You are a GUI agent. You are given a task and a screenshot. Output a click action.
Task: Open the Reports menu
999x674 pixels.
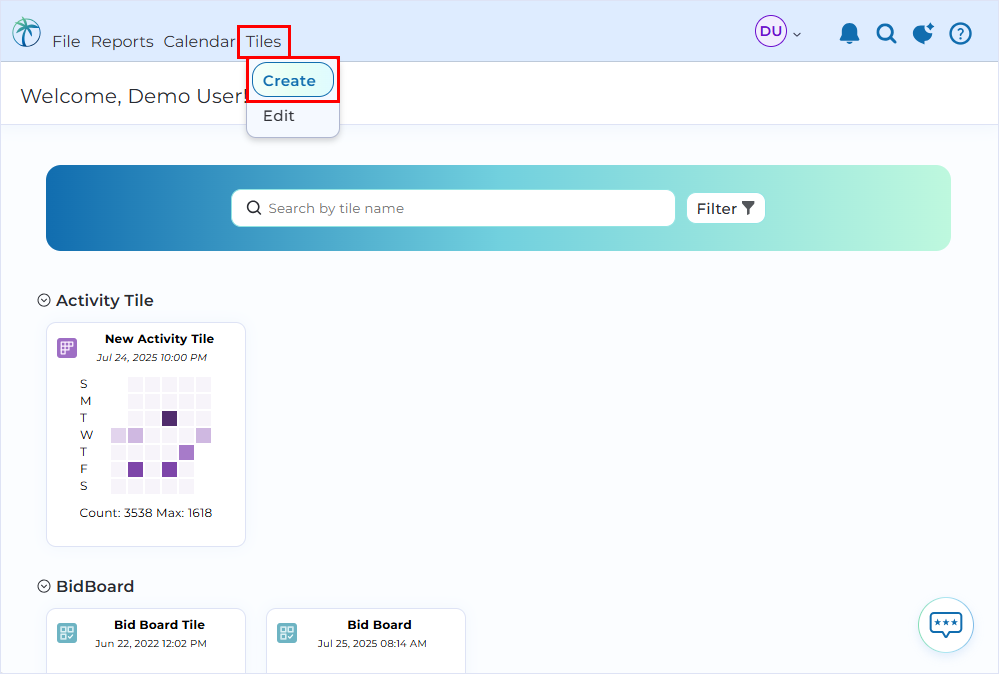[x=122, y=41]
